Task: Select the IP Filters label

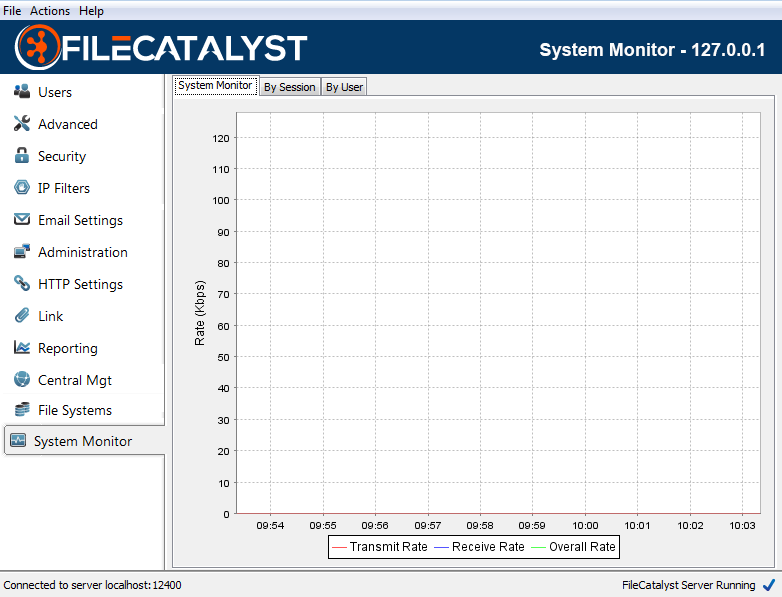Action: tap(64, 188)
